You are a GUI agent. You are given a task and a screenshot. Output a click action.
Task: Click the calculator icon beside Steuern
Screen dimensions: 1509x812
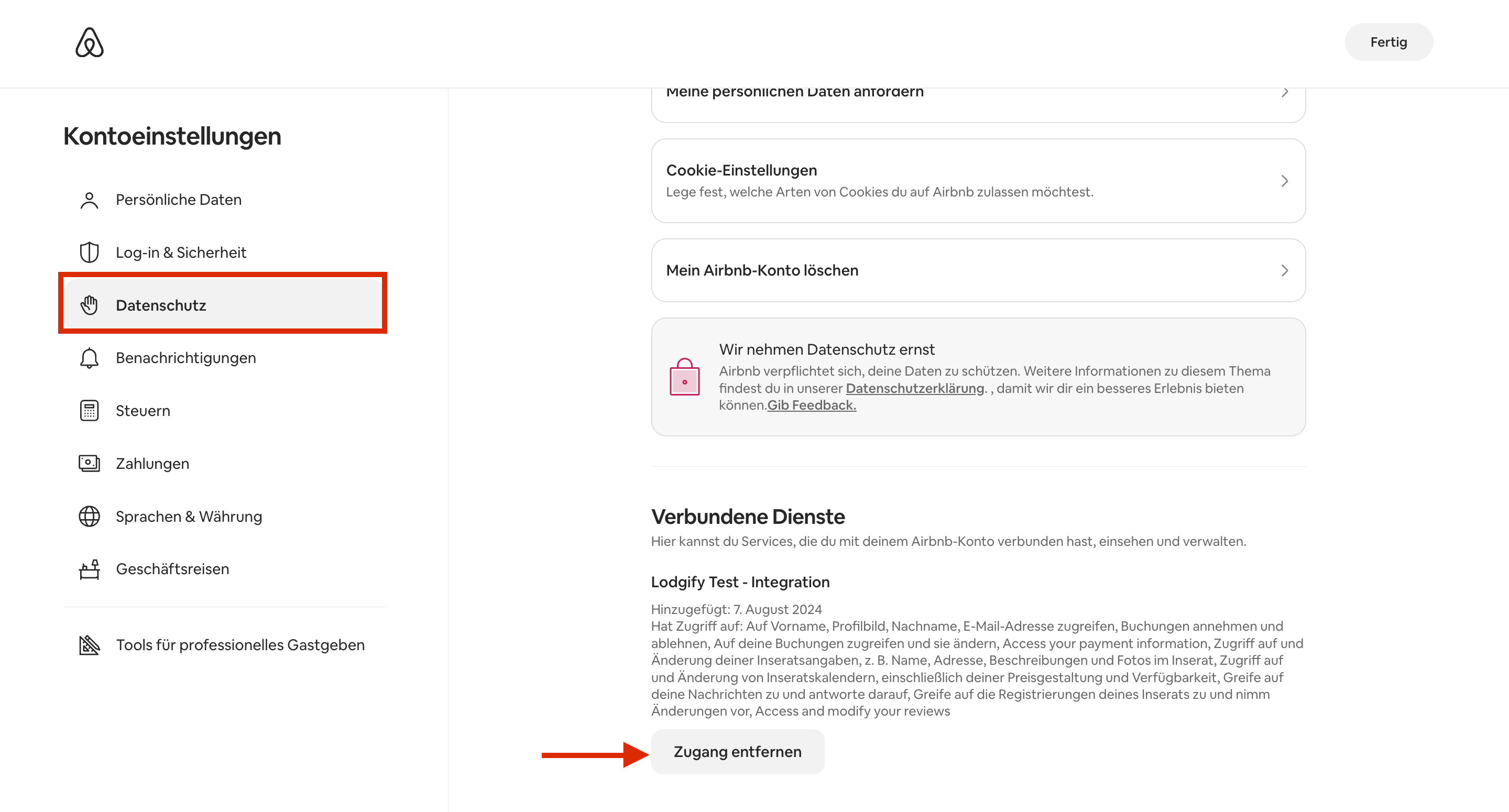[89, 411]
